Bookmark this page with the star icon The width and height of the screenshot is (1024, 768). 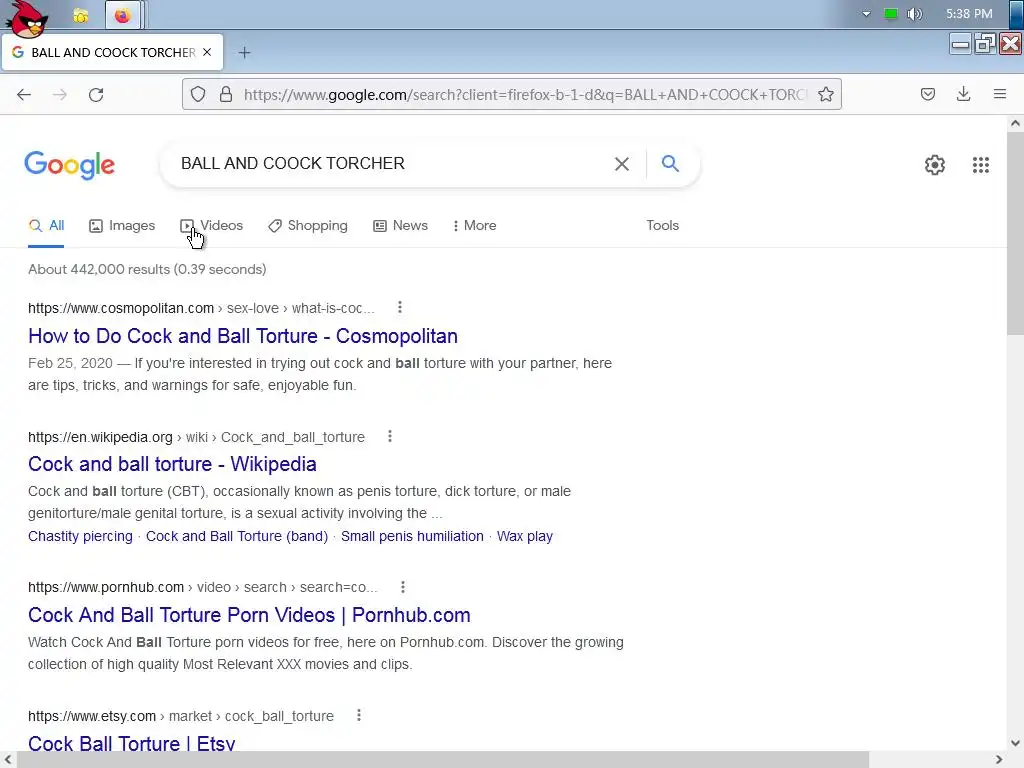(x=825, y=95)
